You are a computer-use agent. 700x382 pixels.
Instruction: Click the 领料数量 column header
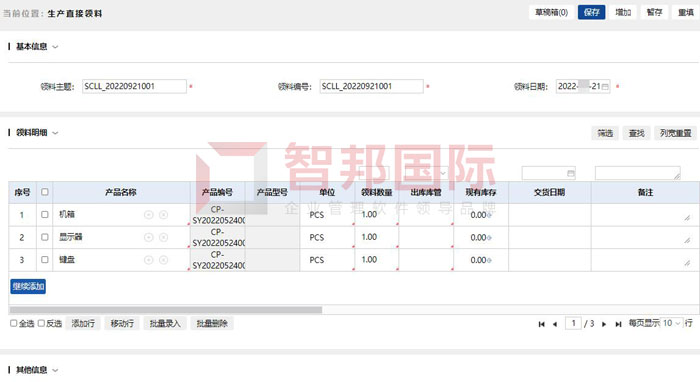coord(377,192)
